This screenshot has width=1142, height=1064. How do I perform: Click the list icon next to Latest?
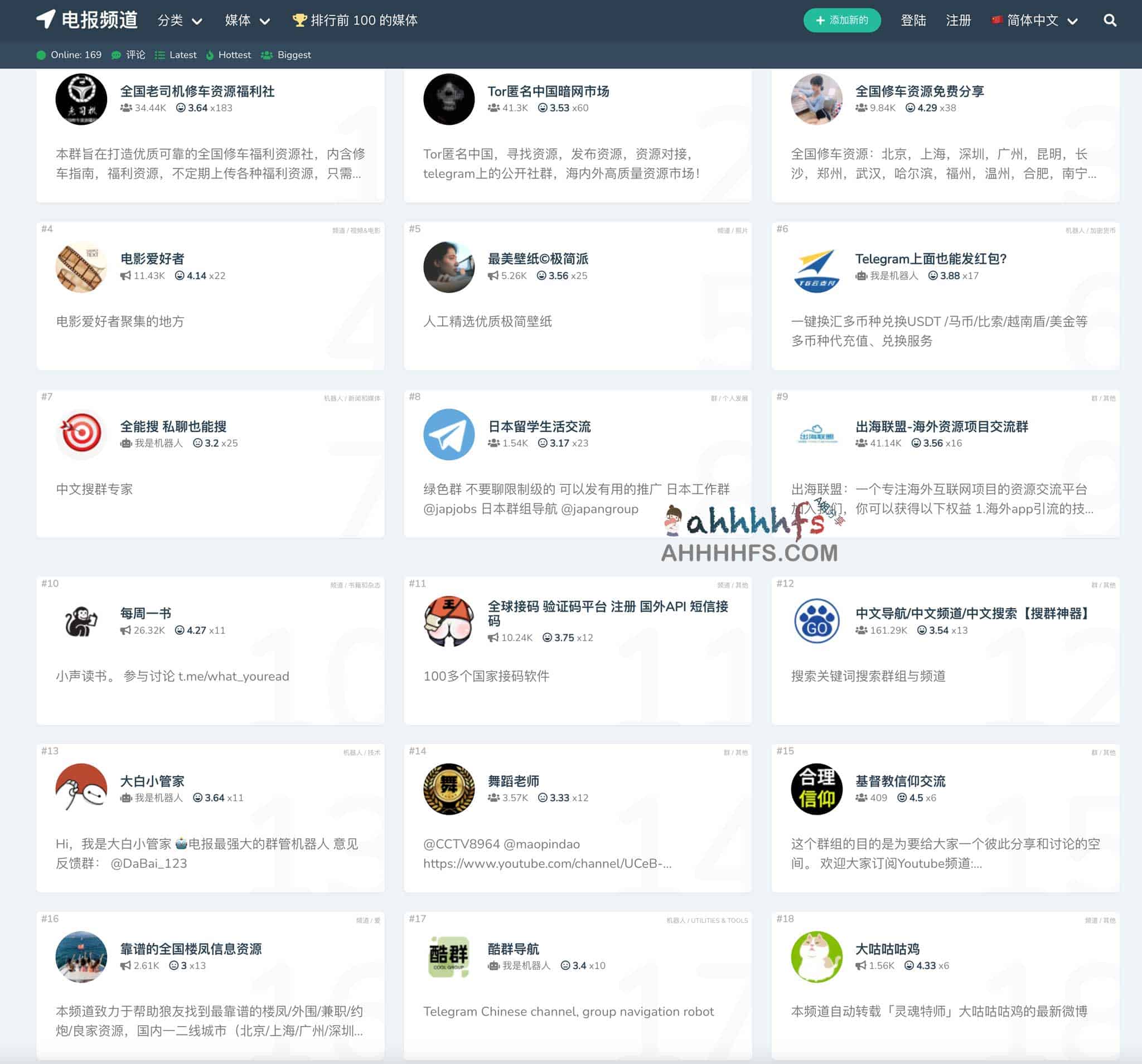pos(160,55)
